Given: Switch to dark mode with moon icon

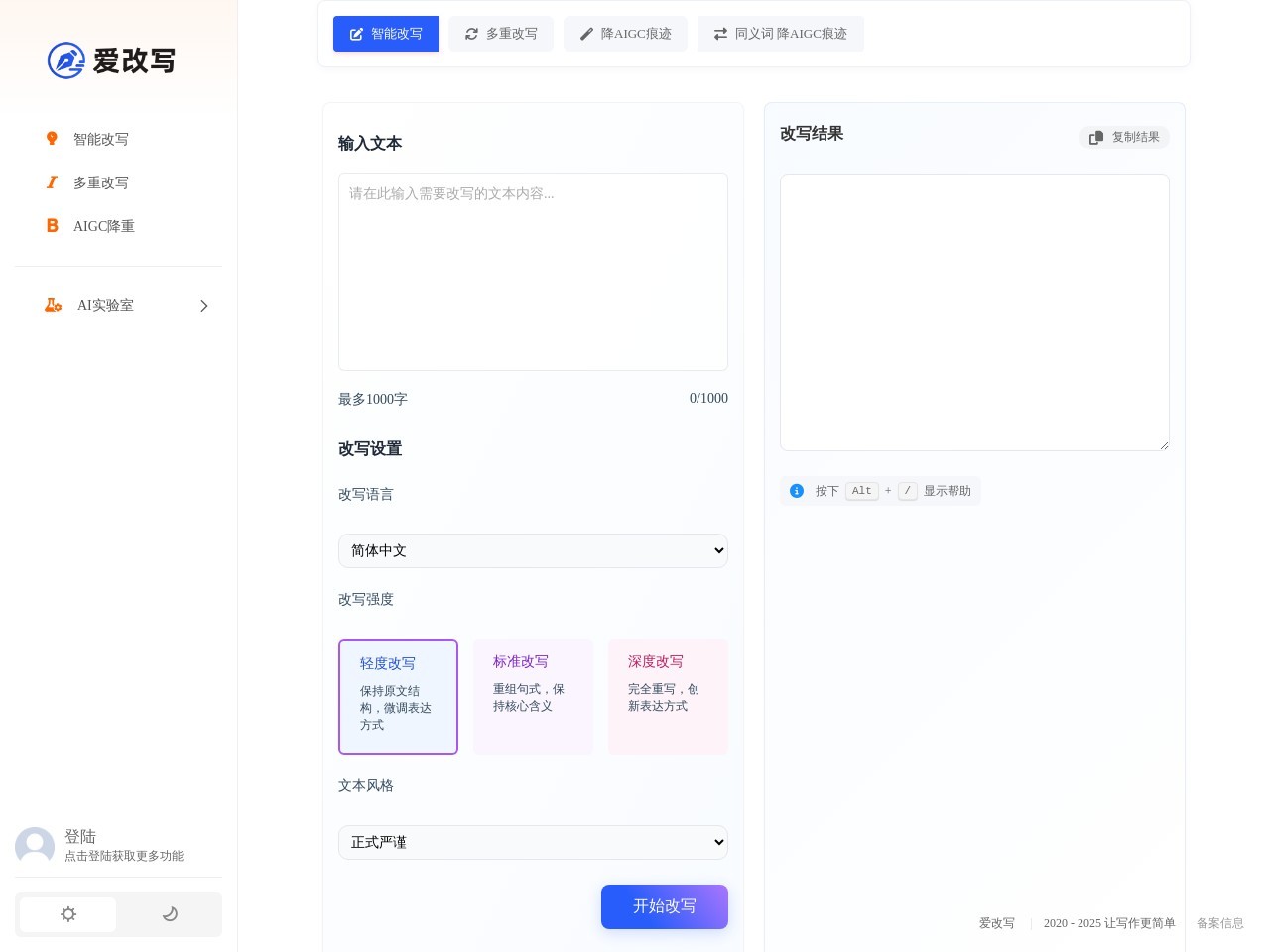Looking at the screenshot, I should [x=170, y=914].
